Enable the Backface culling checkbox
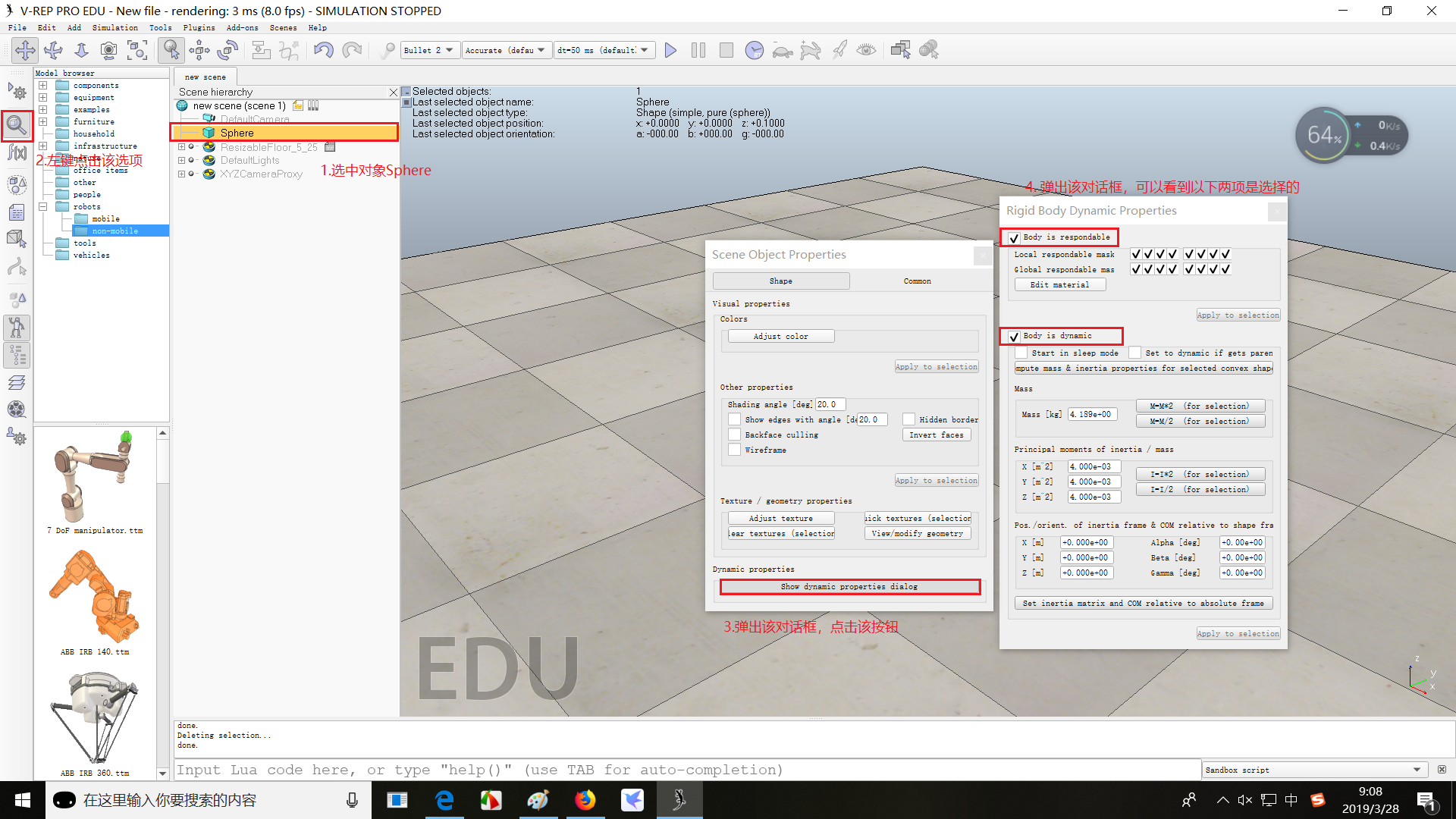The image size is (1456, 819). click(x=734, y=435)
